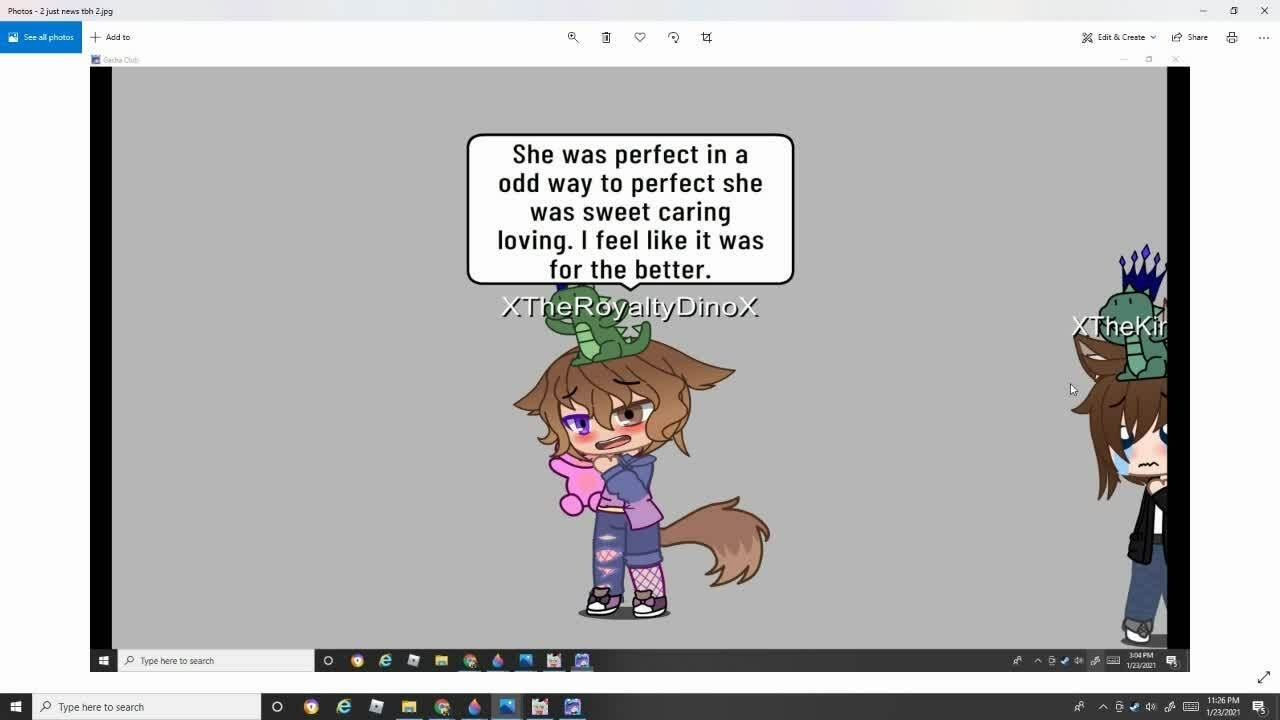Click See all photos button
Screen dimensions: 1280x720
[41, 37]
